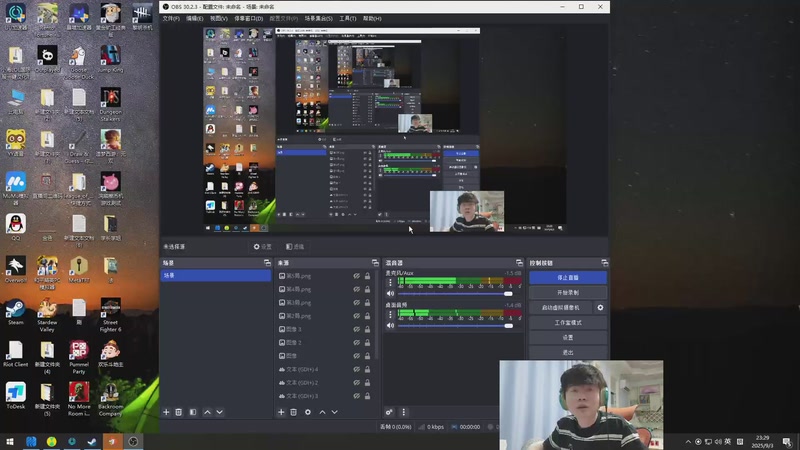This screenshot has height=450, width=800.
Task: Open scene filters icon in 场景 panel
Action: 193,412
